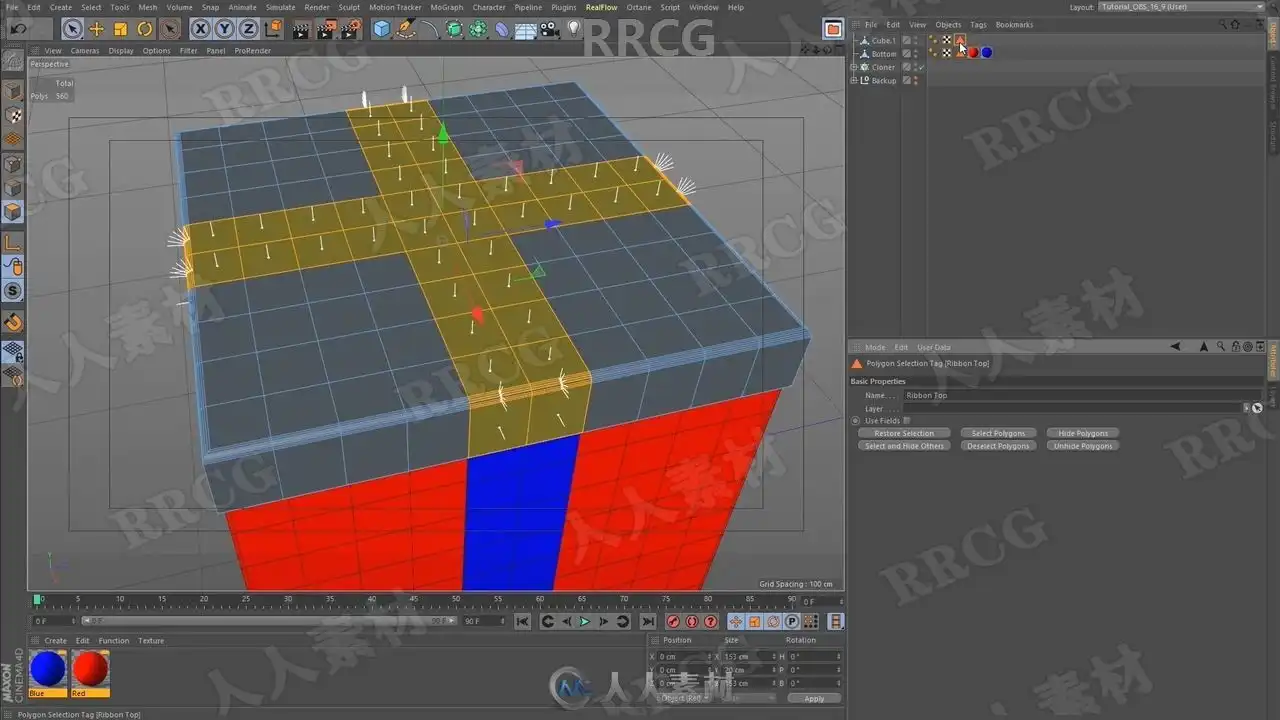
Task: Click the Layer field
Action: point(1073,408)
